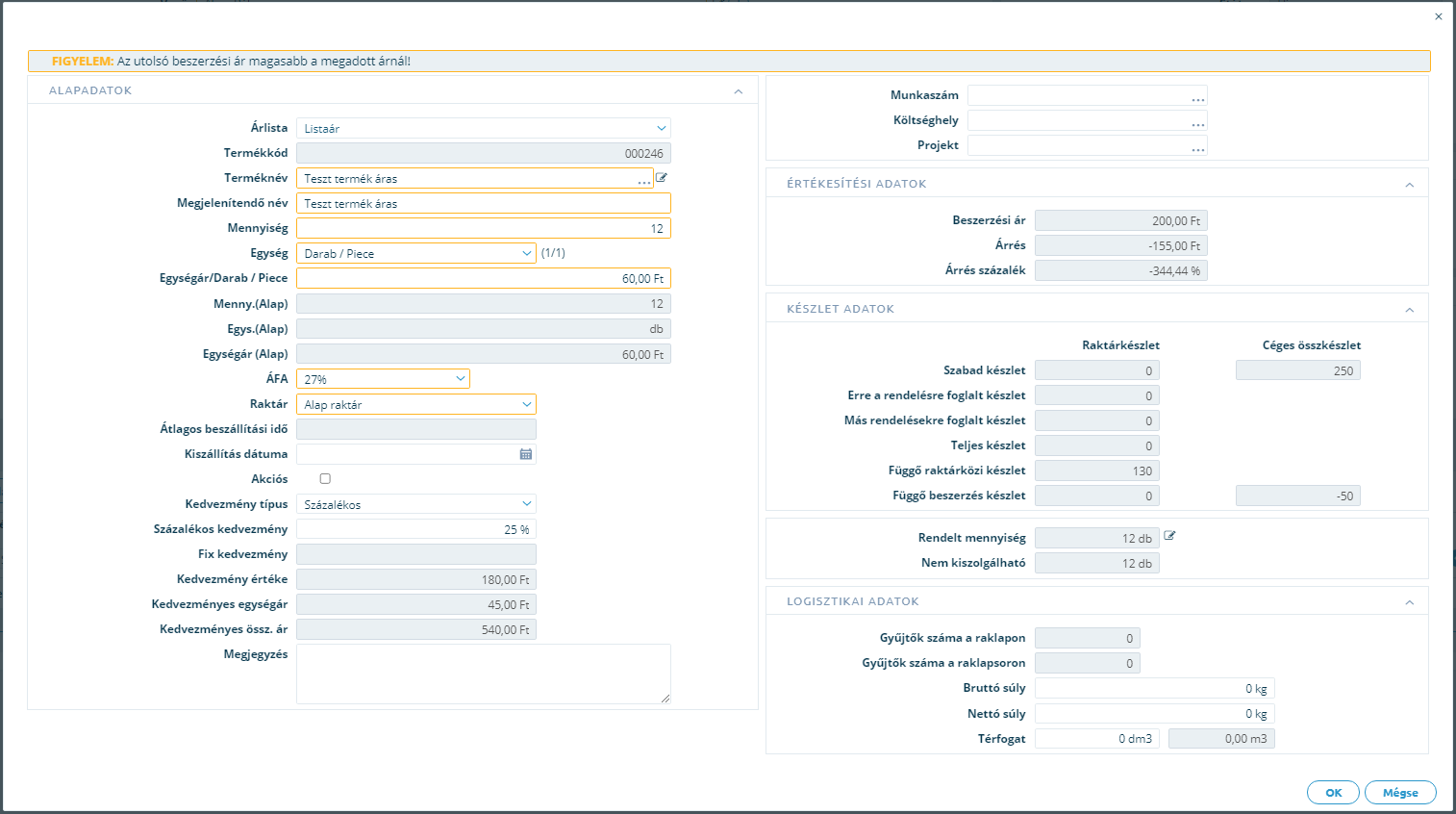This screenshot has height=814, width=1456.
Task: Click the edit icon next to Terméknév
Action: 662,178
